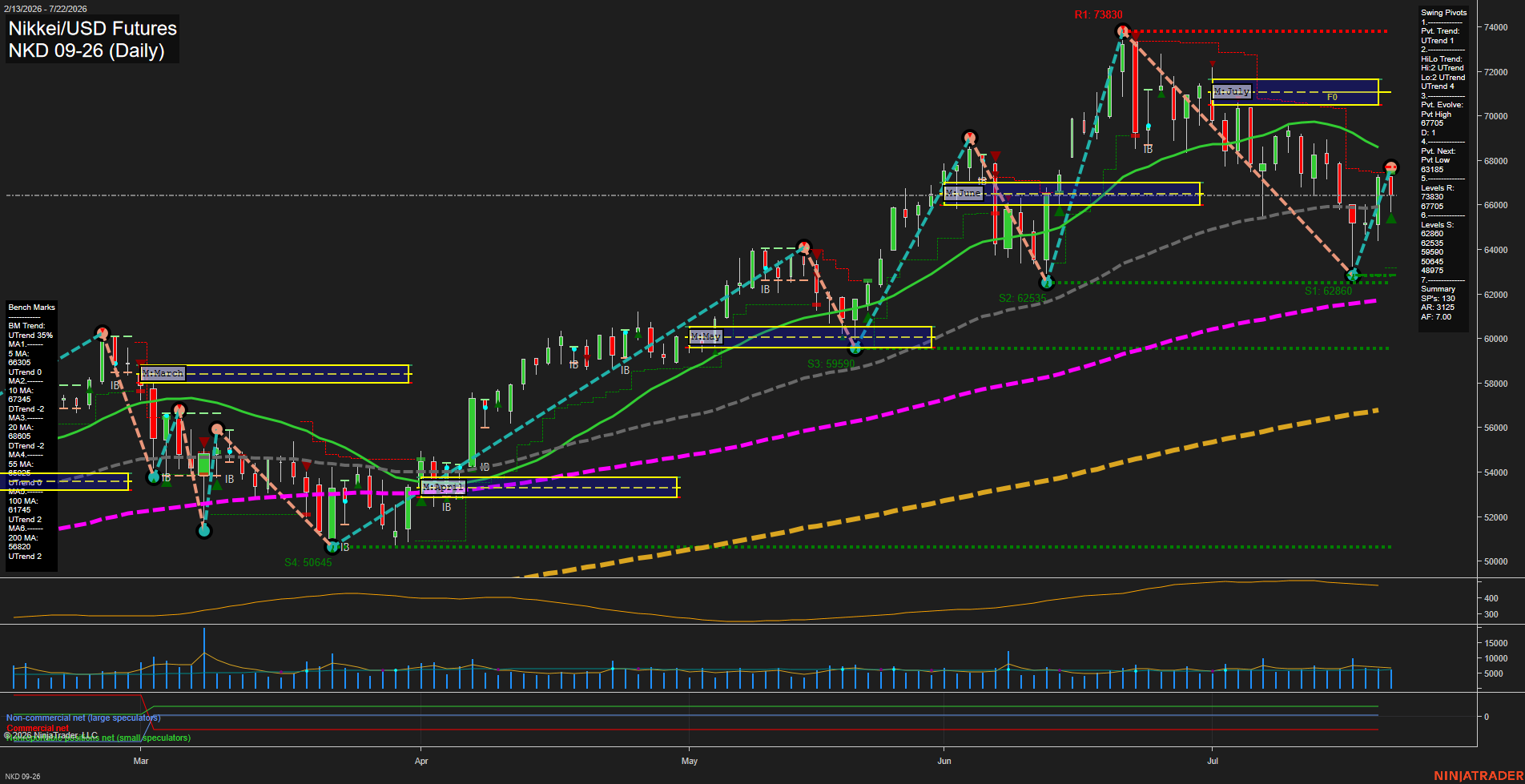Click the 'Swing Pivots' panel heading

click(1443, 13)
